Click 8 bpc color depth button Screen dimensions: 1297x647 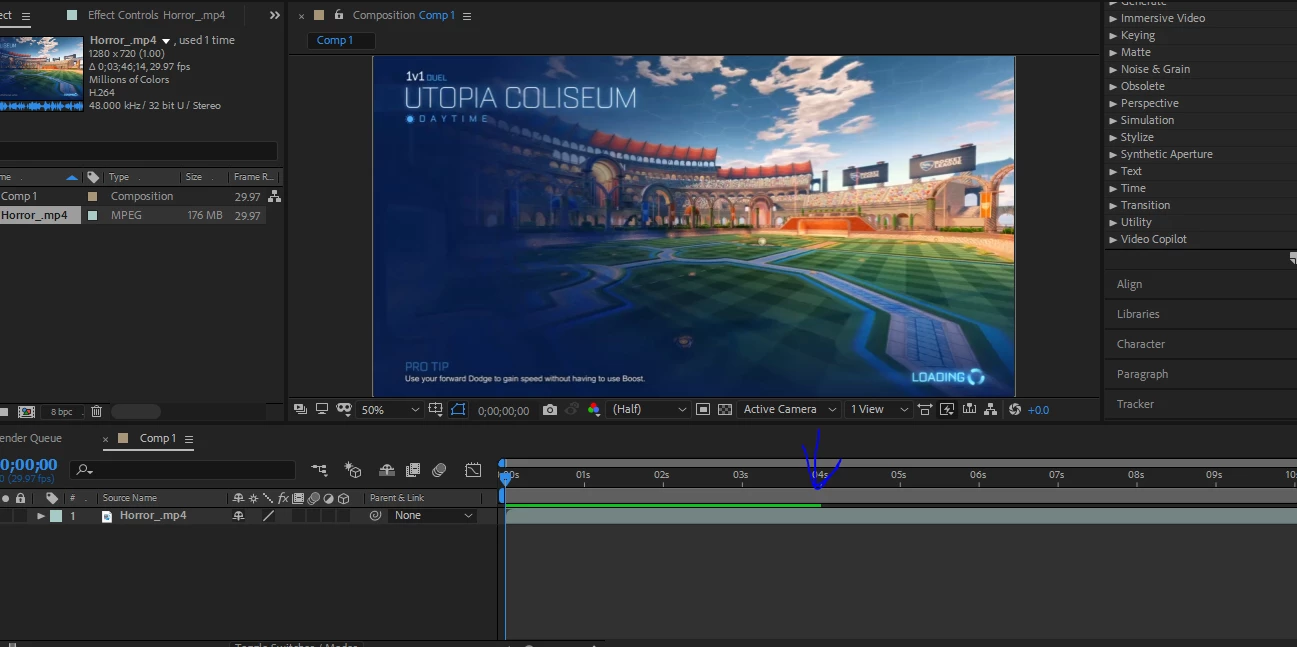(61, 412)
